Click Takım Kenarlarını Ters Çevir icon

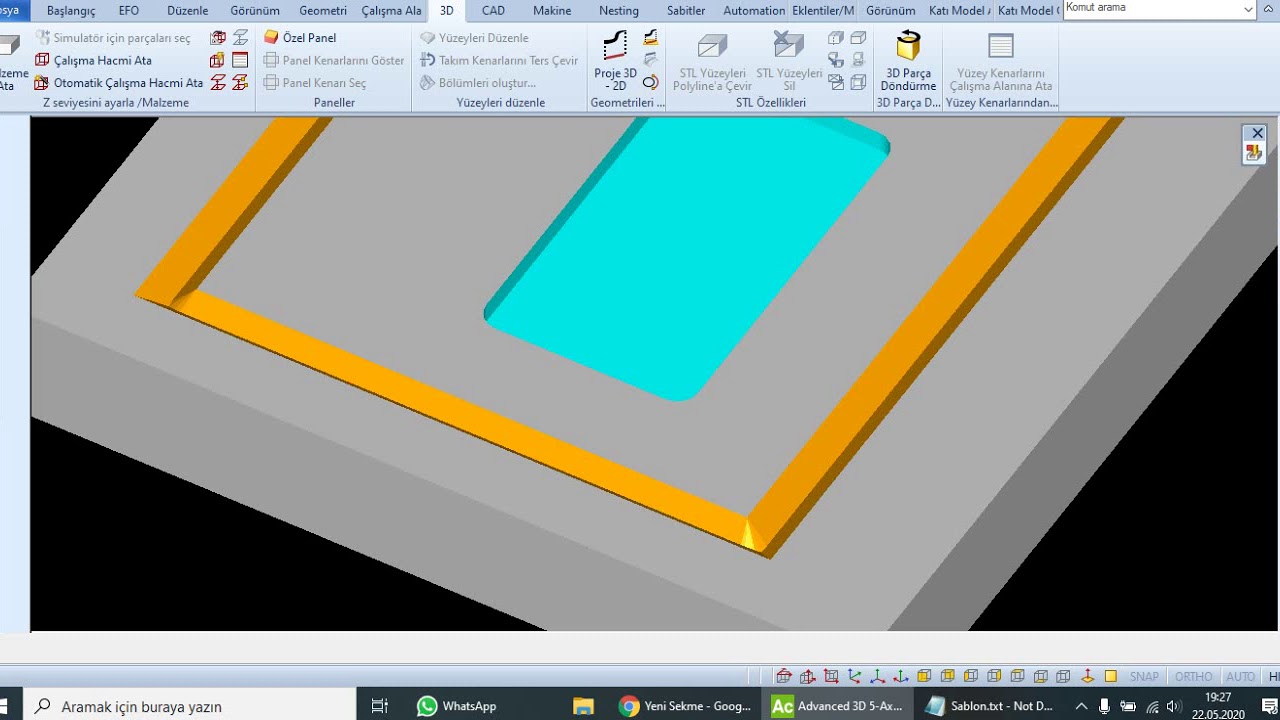tap(427, 60)
